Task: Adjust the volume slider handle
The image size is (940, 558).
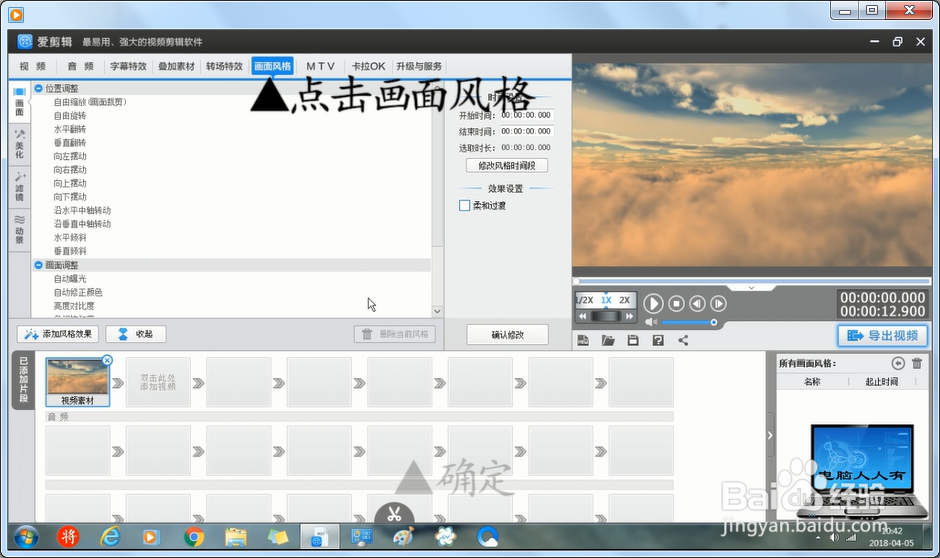Action: (x=713, y=322)
